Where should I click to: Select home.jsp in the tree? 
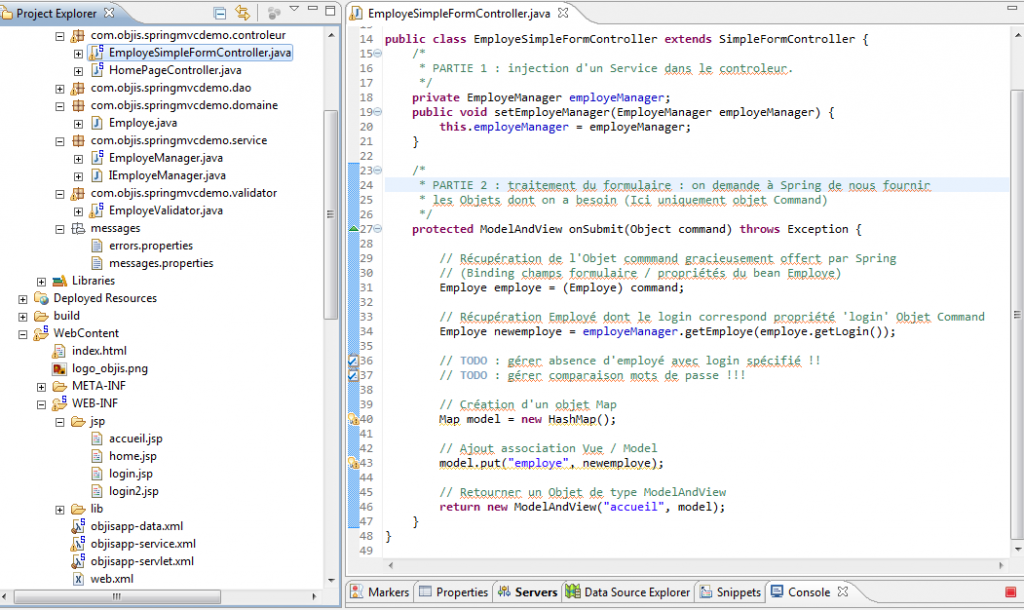(x=133, y=456)
